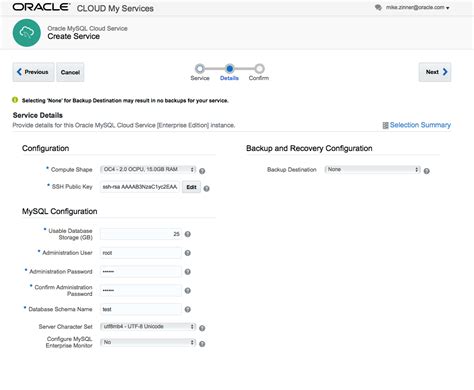Expand the Server Character Set dropdown
This screenshot has height=390, width=474.
(x=148, y=326)
